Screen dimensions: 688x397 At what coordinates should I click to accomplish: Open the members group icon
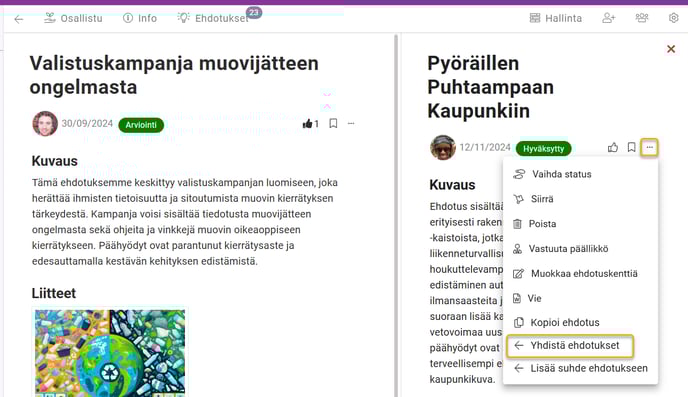pos(641,18)
